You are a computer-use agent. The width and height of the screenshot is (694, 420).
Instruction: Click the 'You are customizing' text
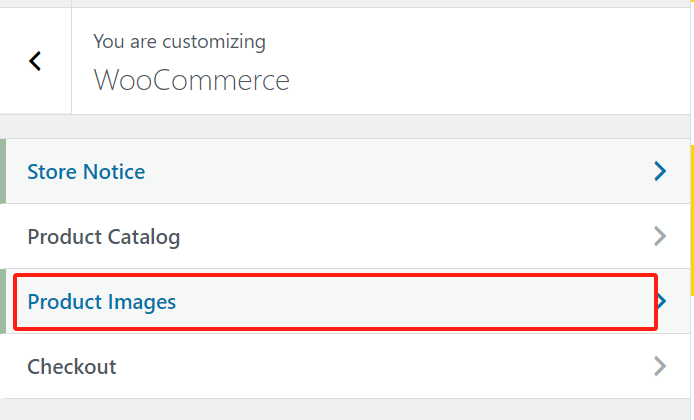click(179, 42)
